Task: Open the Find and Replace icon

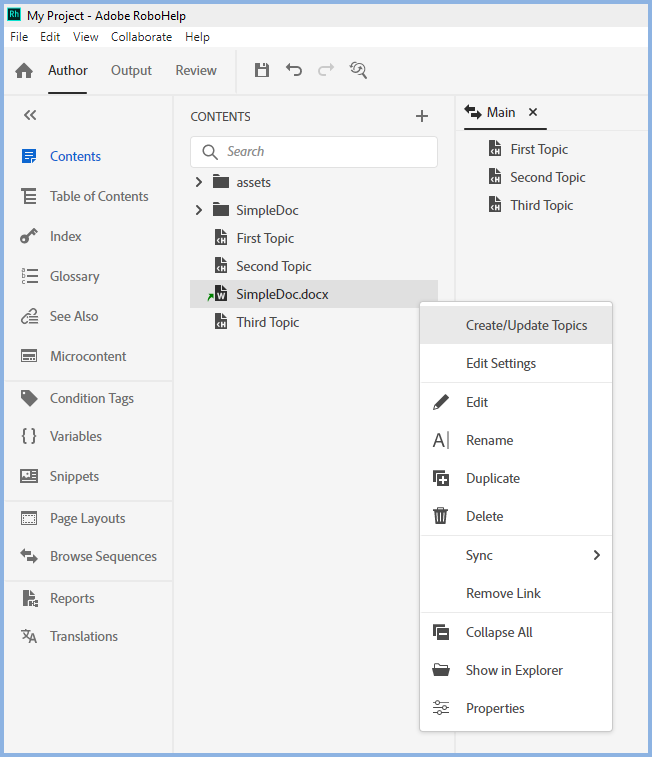Action: [x=358, y=70]
